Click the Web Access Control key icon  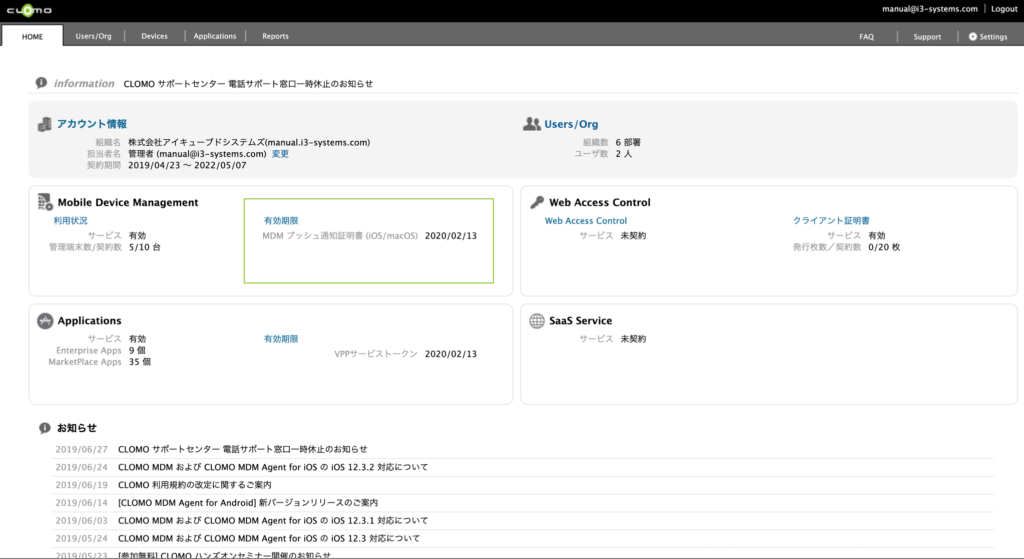[537, 202]
